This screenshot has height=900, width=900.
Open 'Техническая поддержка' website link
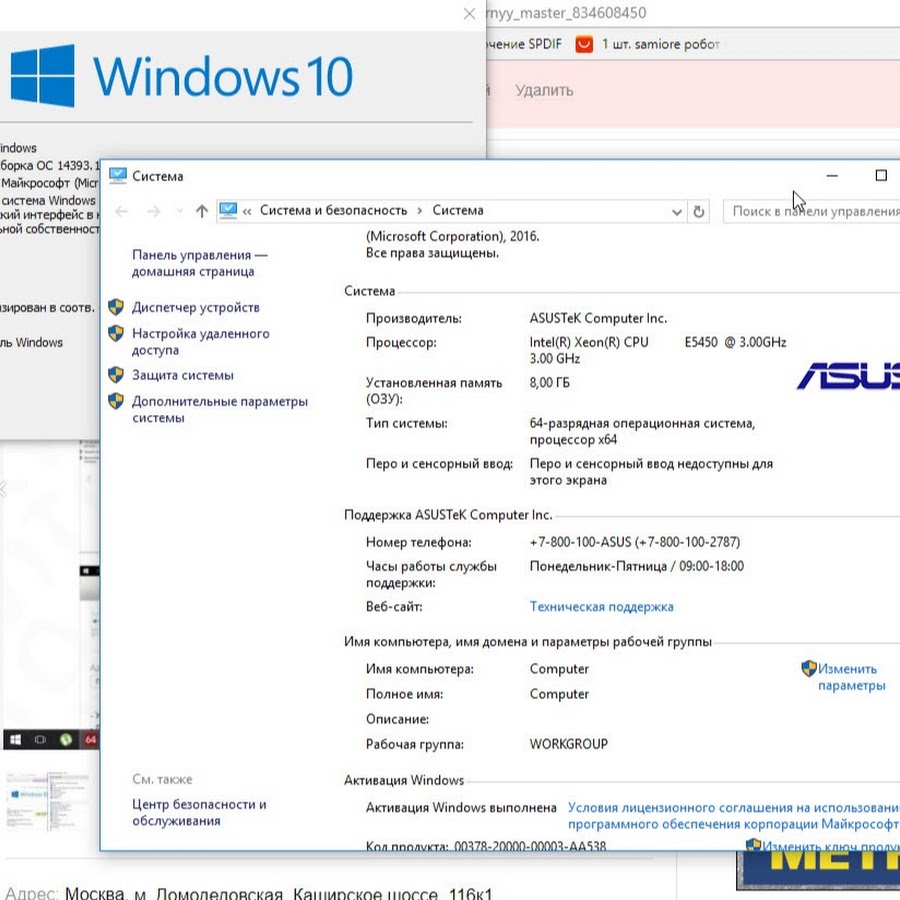(x=601, y=606)
